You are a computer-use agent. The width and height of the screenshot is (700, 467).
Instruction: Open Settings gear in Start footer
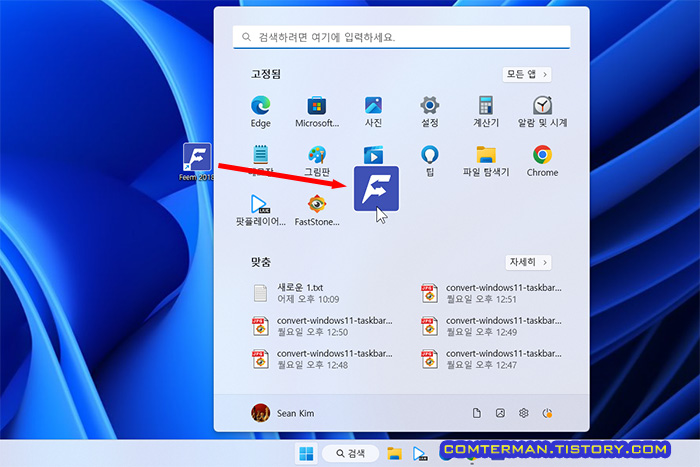click(x=524, y=413)
